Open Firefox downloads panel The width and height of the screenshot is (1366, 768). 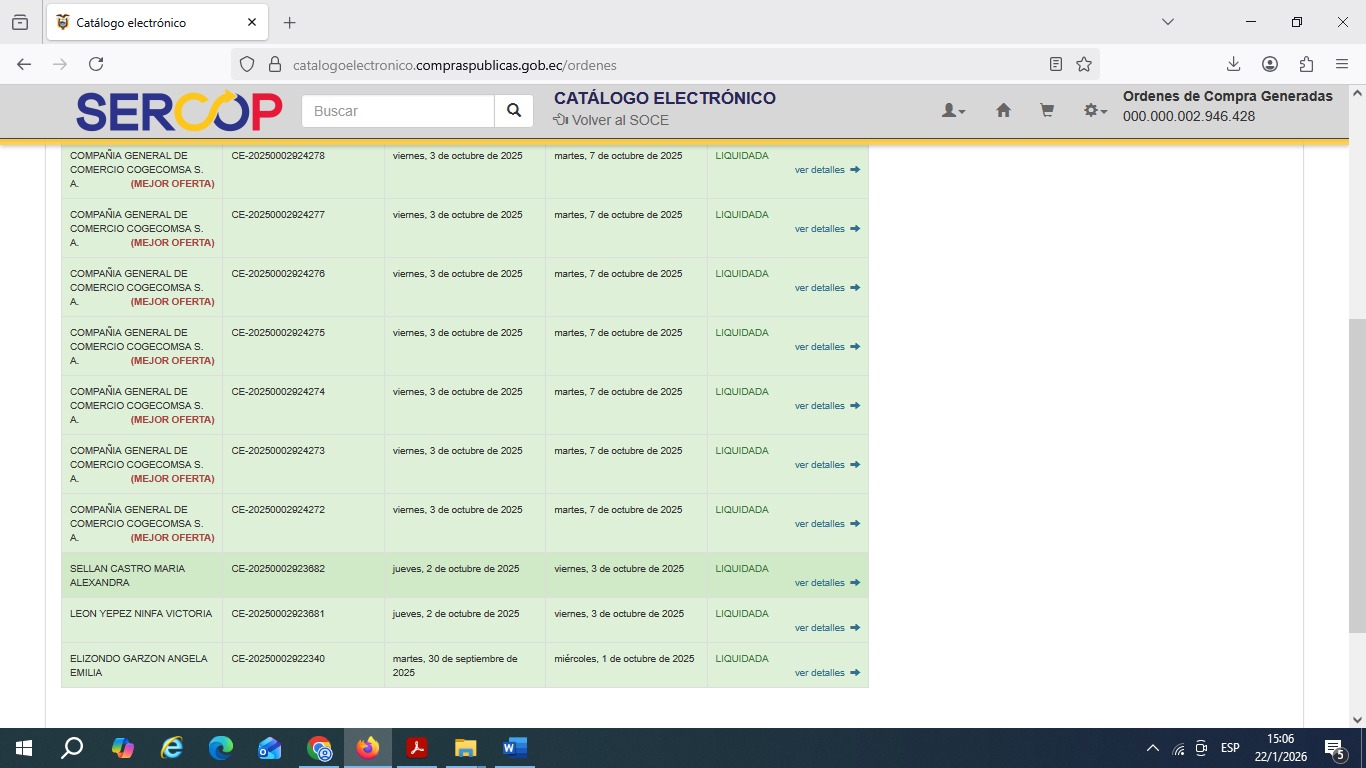coord(1233,64)
